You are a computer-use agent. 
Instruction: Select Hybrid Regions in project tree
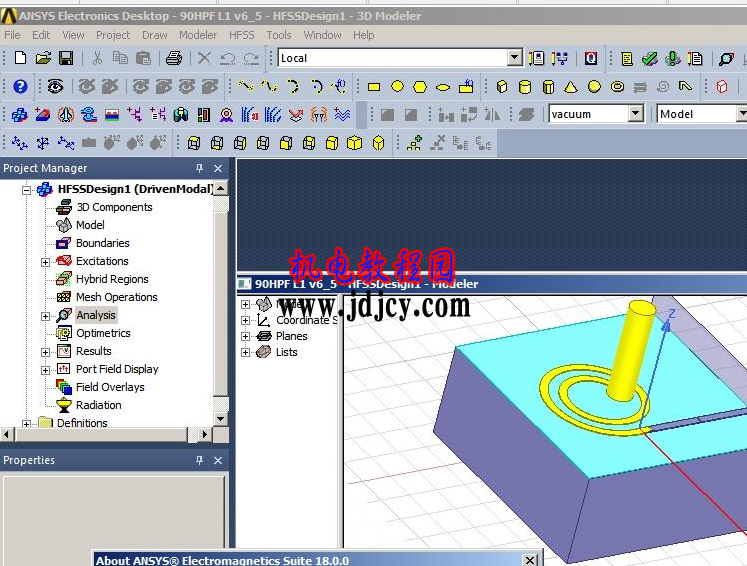pos(112,279)
